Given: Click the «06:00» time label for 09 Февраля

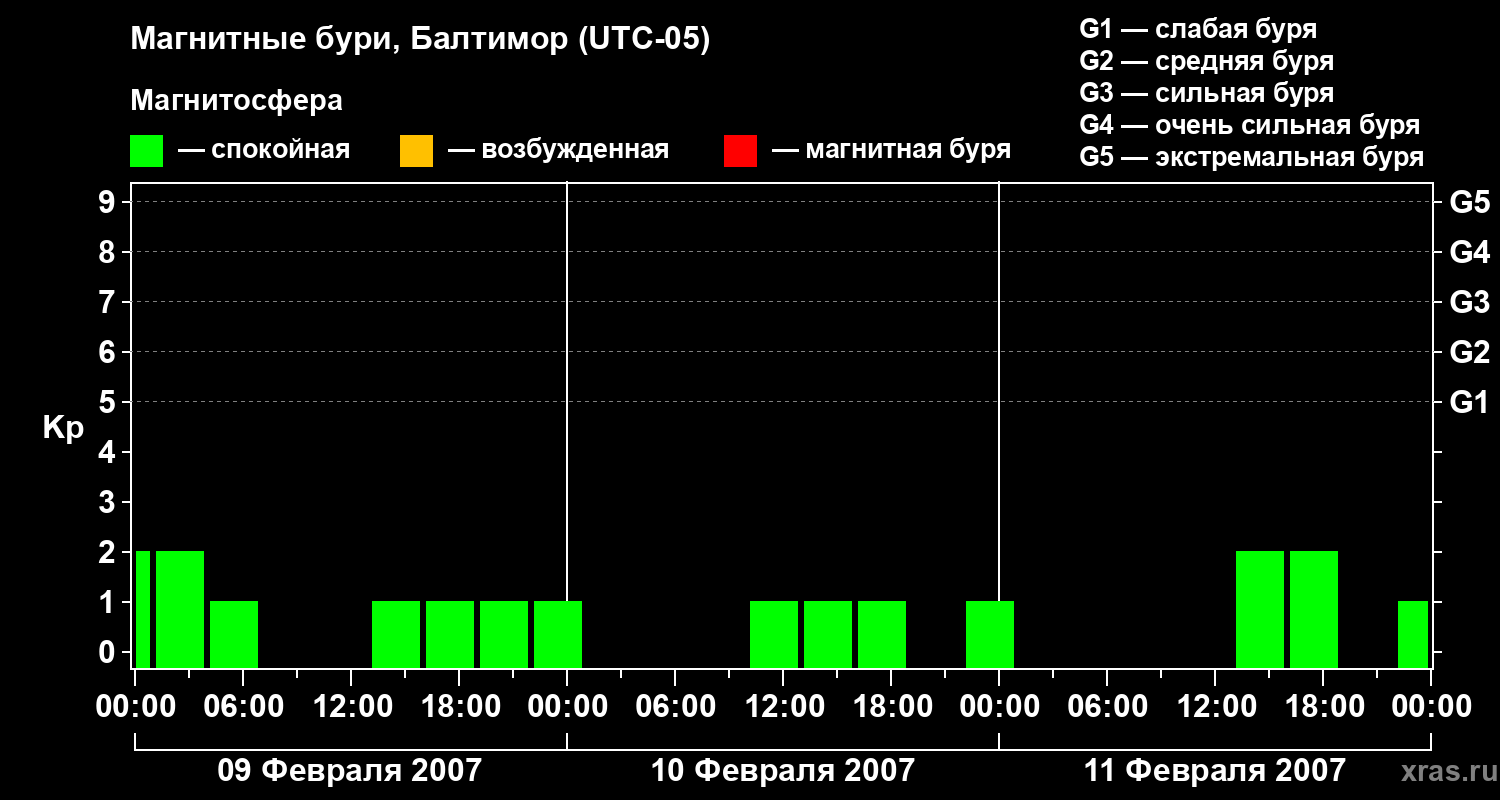Looking at the screenshot, I should click(x=243, y=707).
